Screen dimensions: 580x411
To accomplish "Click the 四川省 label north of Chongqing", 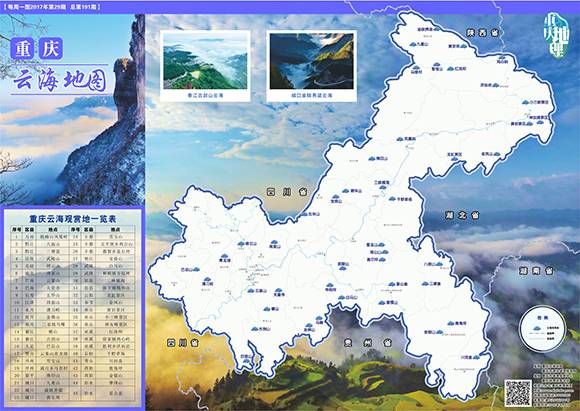I will tap(287, 192).
